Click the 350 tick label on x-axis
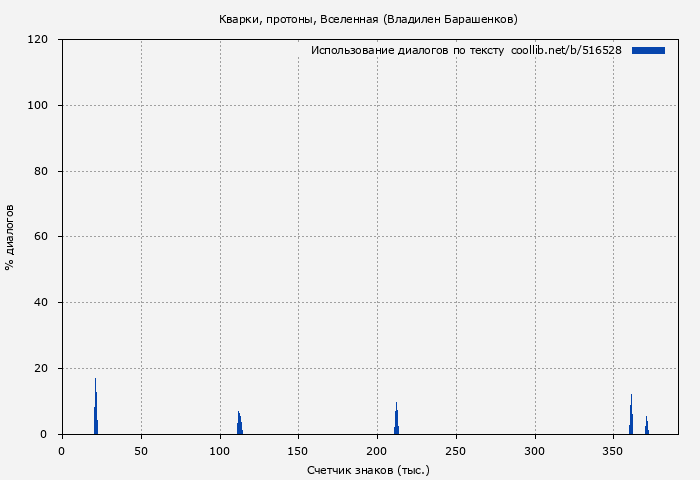The width and height of the screenshot is (700, 480). (x=614, y=451)
